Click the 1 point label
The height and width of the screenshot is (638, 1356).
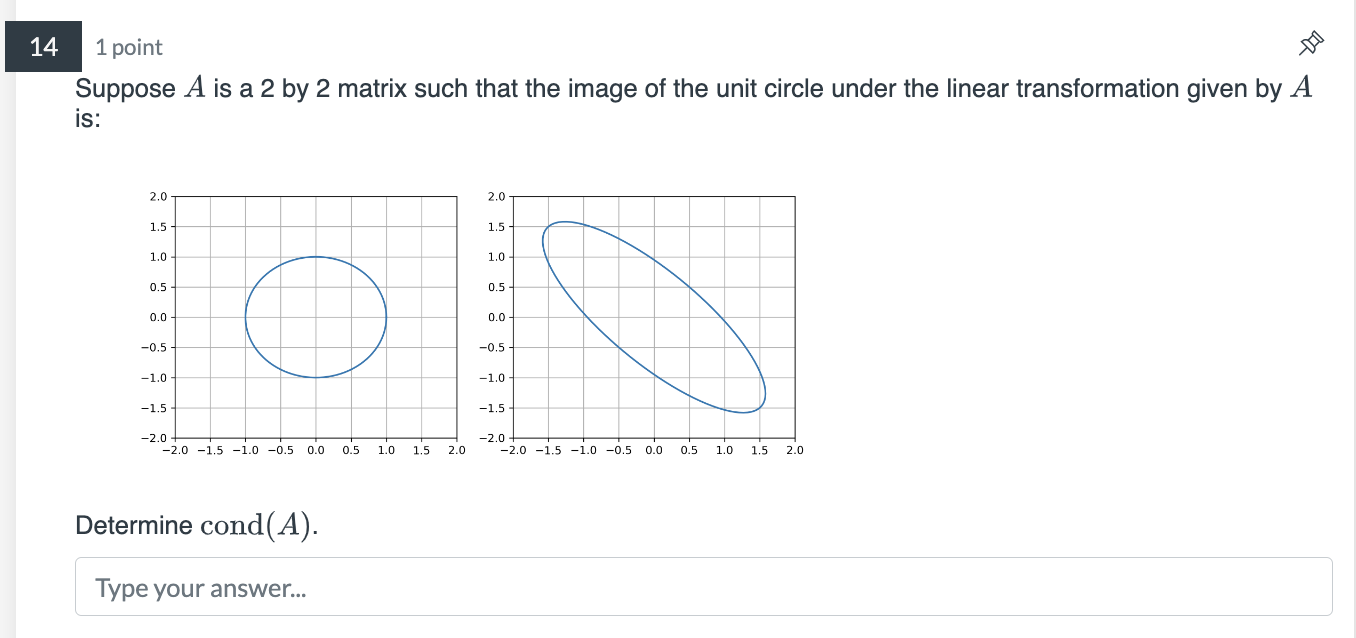(128, 46)
